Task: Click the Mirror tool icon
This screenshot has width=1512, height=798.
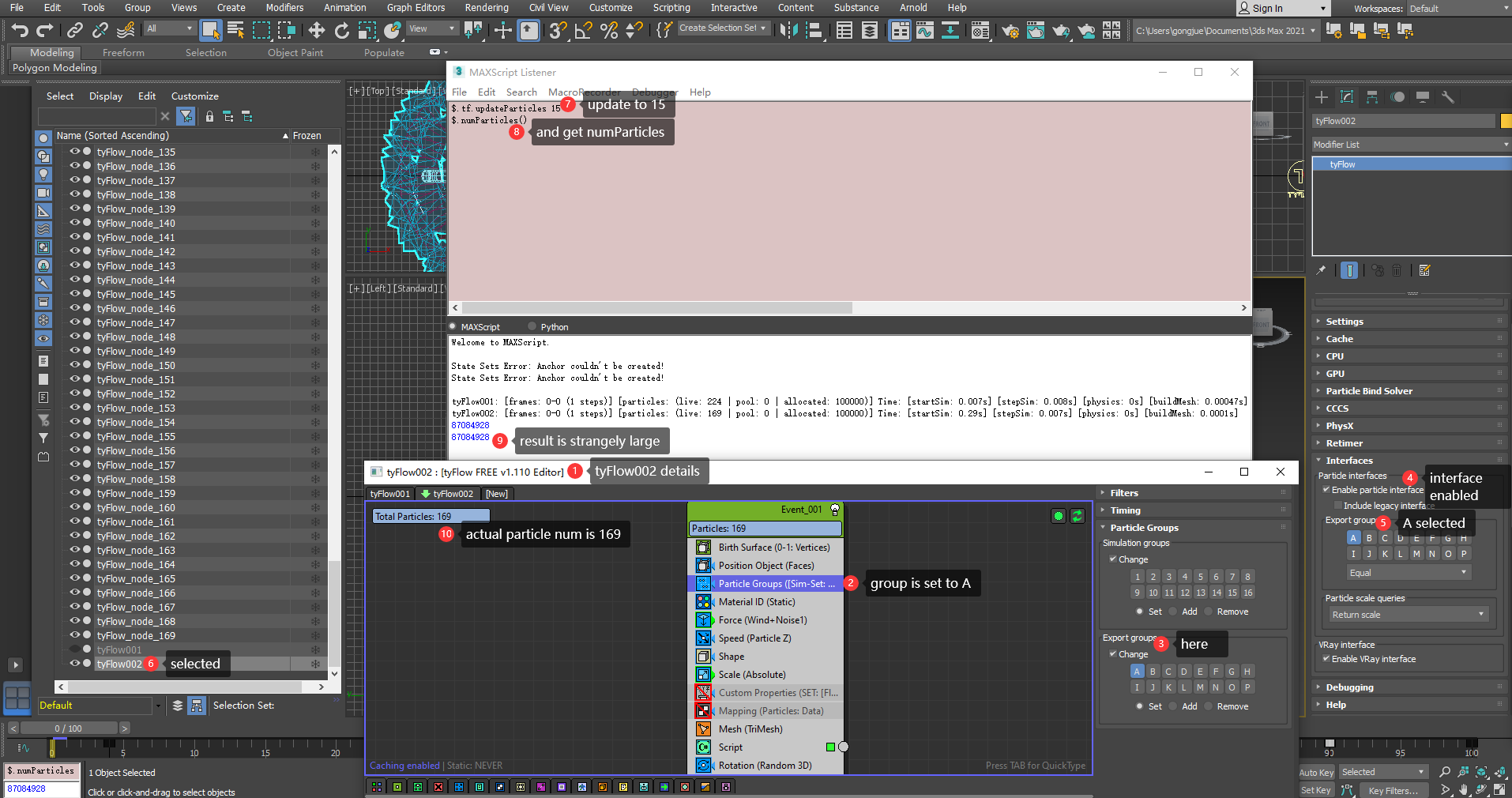Action: [x=788, y=30]
